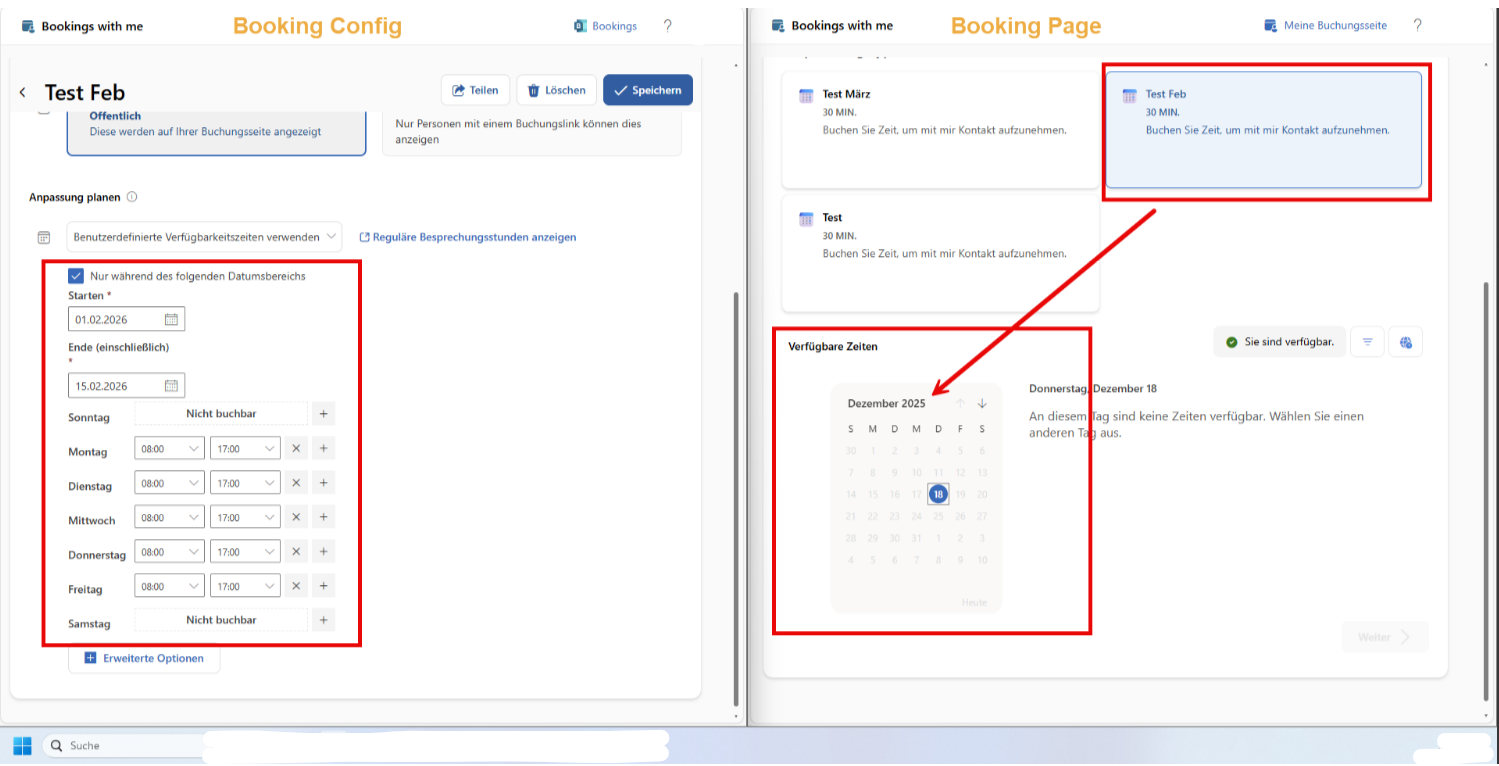
Task: Go to next month with the down arrow
Action: (x=982, y=403)
